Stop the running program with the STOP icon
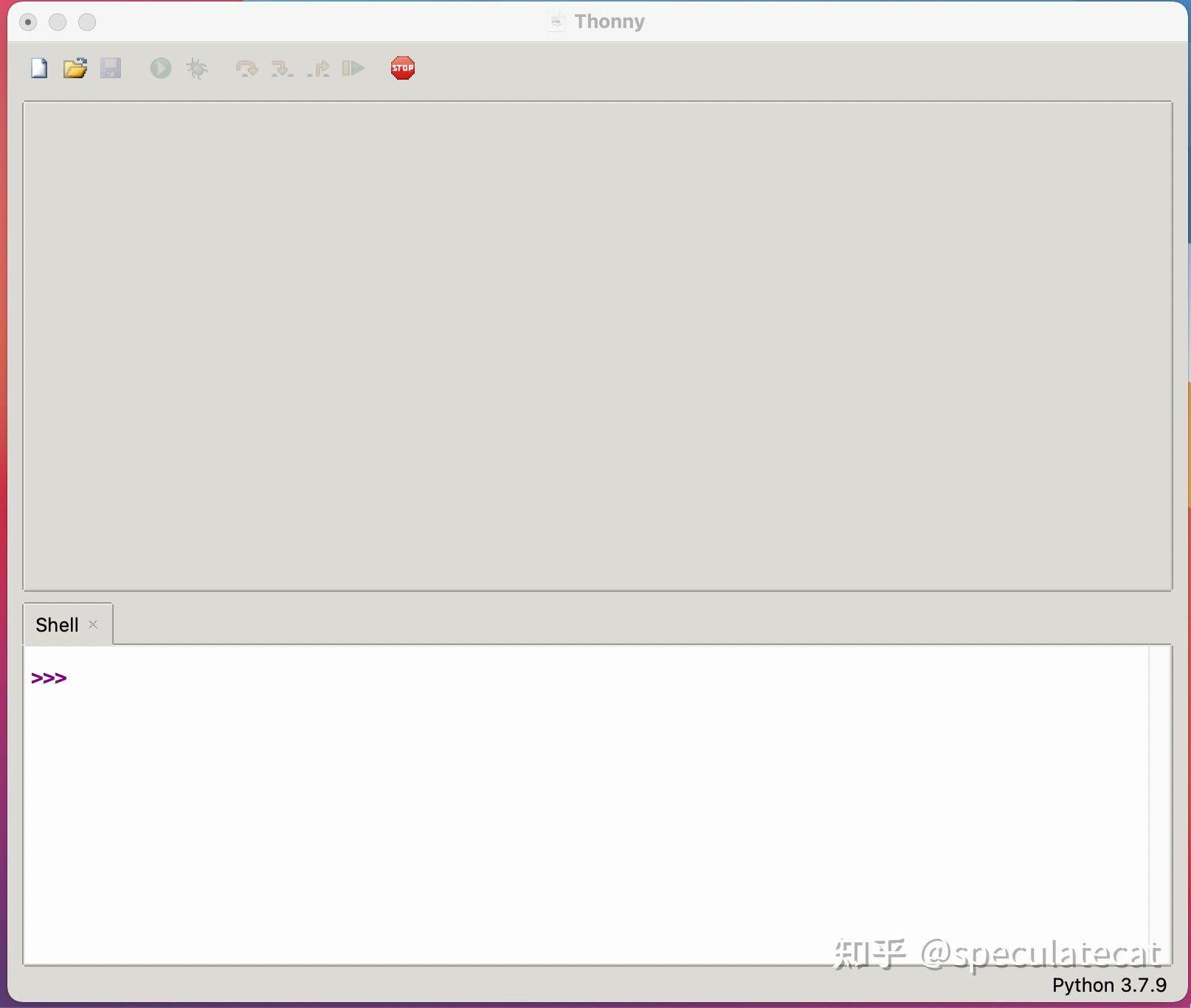This screenshot has width=1191, height=1008. point(402,67)
